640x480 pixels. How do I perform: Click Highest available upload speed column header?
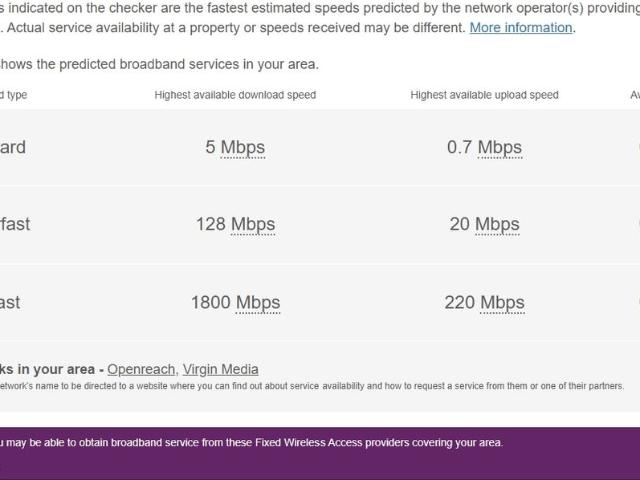(x=484, y=95)
